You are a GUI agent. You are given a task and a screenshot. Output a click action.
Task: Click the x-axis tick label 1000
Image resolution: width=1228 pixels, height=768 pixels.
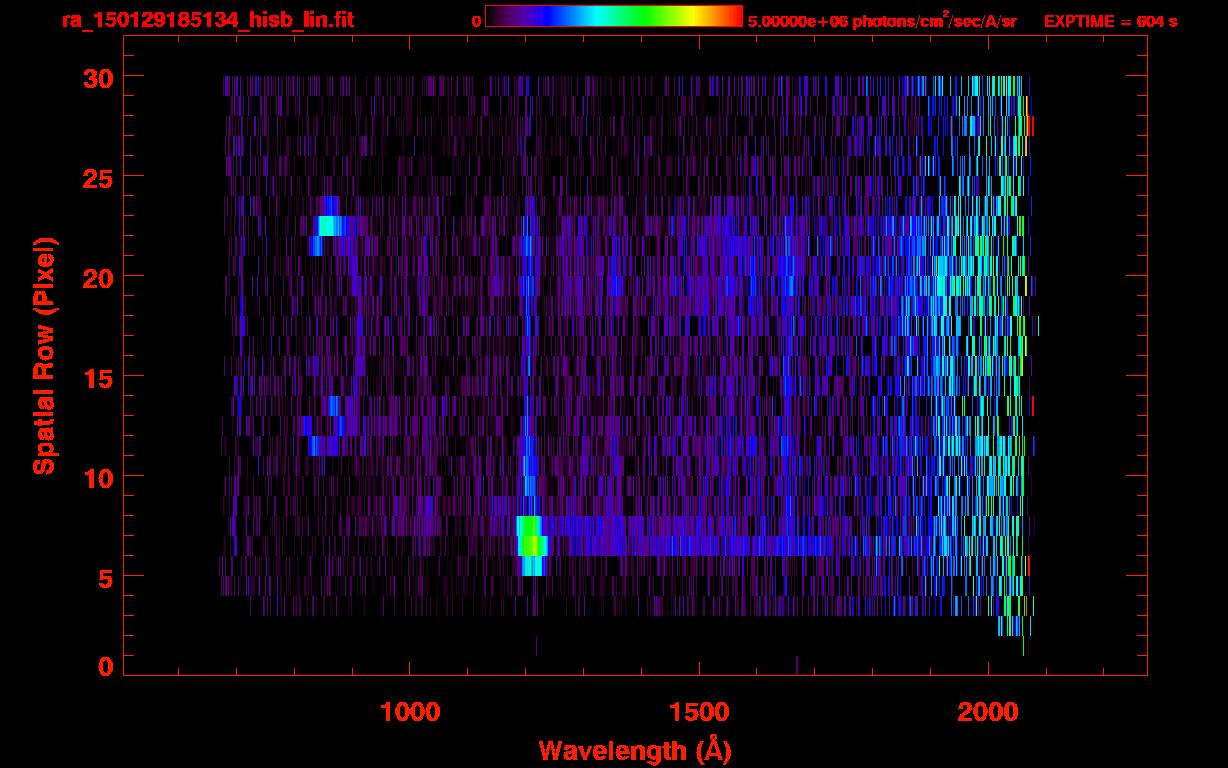click(410, 712)
